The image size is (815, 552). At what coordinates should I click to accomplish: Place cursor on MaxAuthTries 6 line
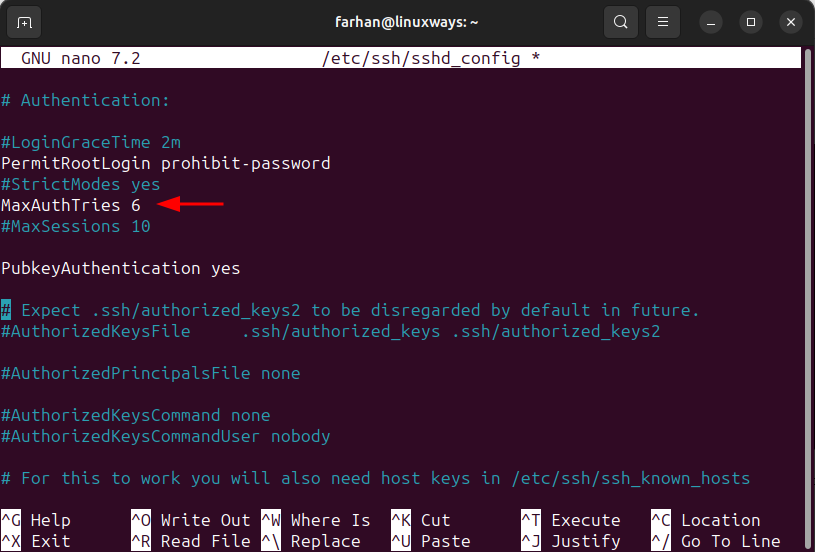pos(71,205)
